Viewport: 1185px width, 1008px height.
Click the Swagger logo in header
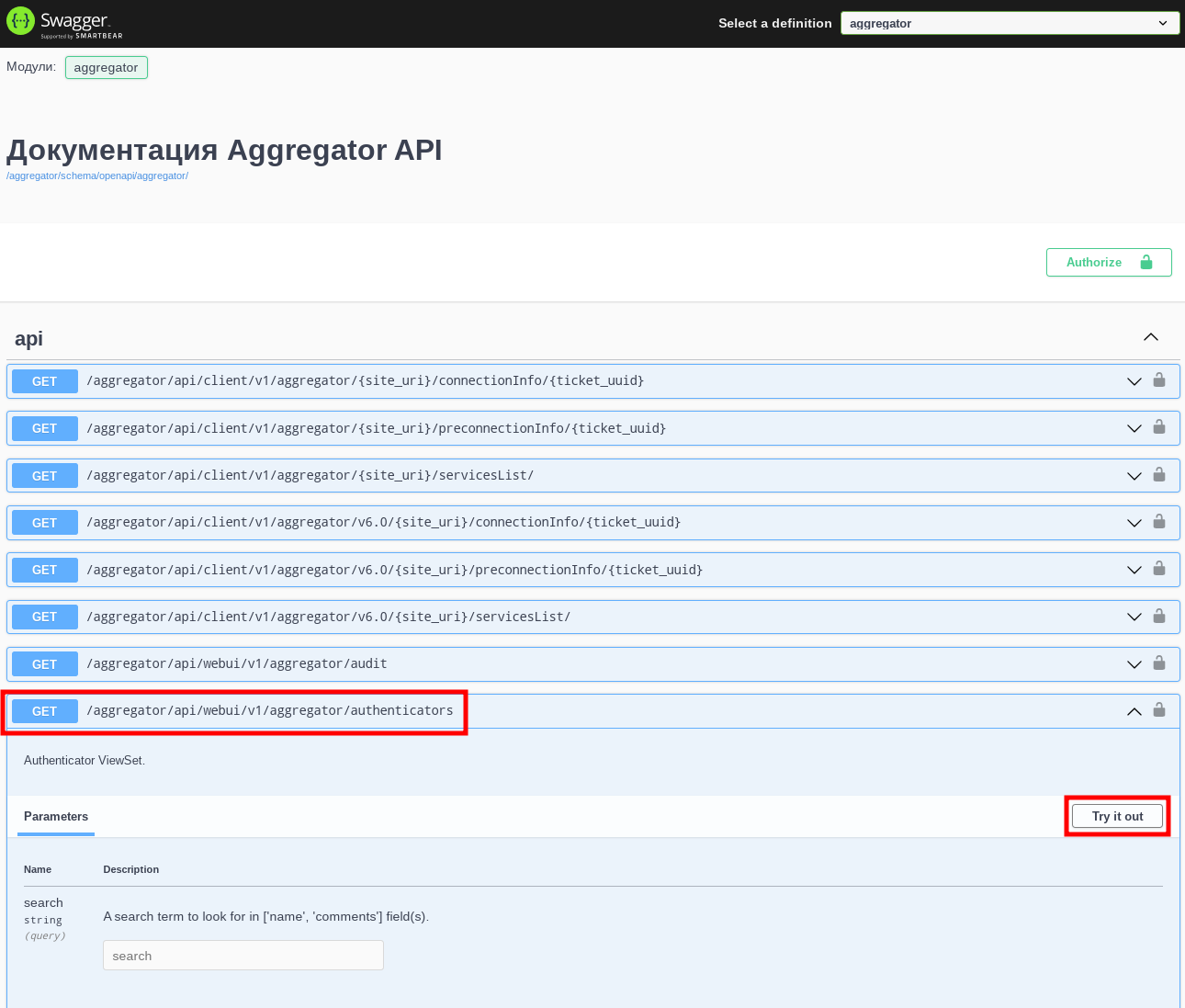(x=64, y=23)
